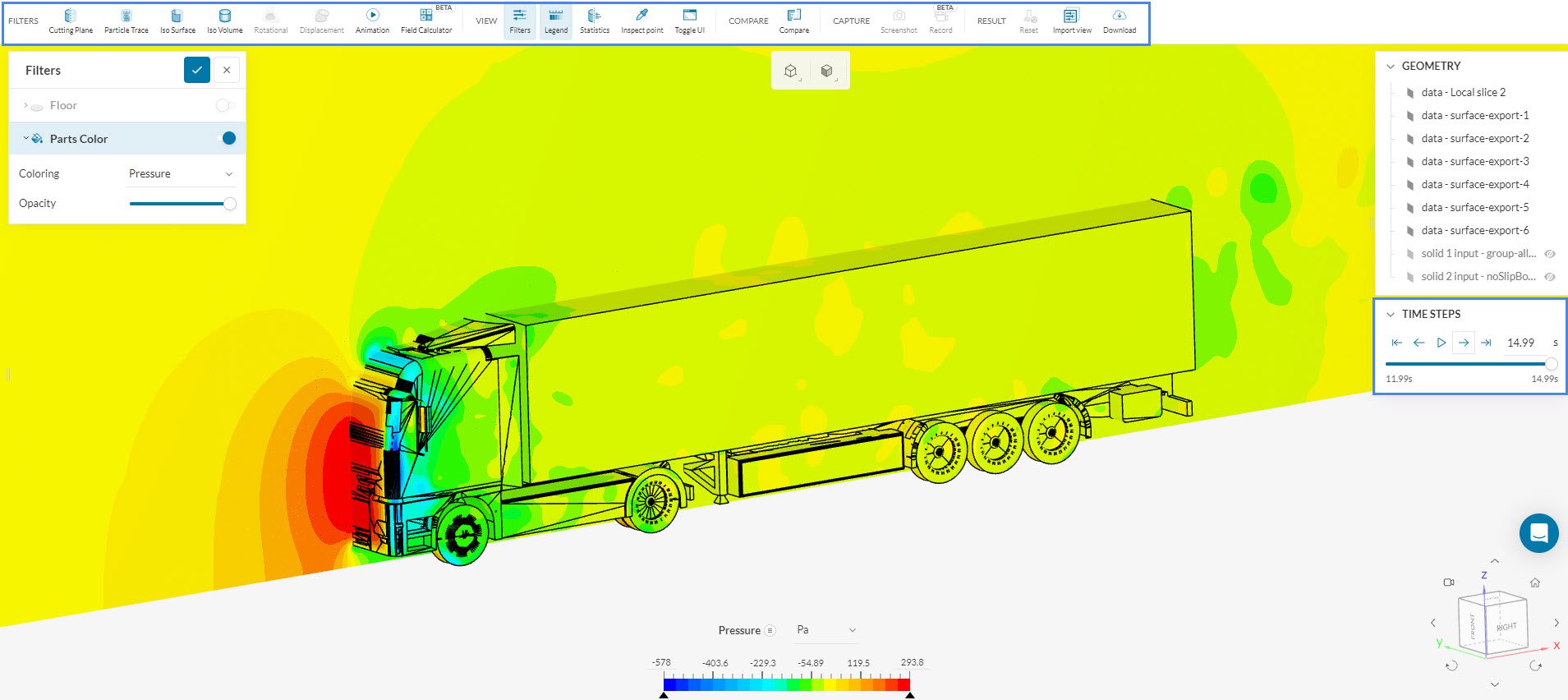Enable the Floor toggle switch
1568x700 pixels.
[x=224, y=105]
